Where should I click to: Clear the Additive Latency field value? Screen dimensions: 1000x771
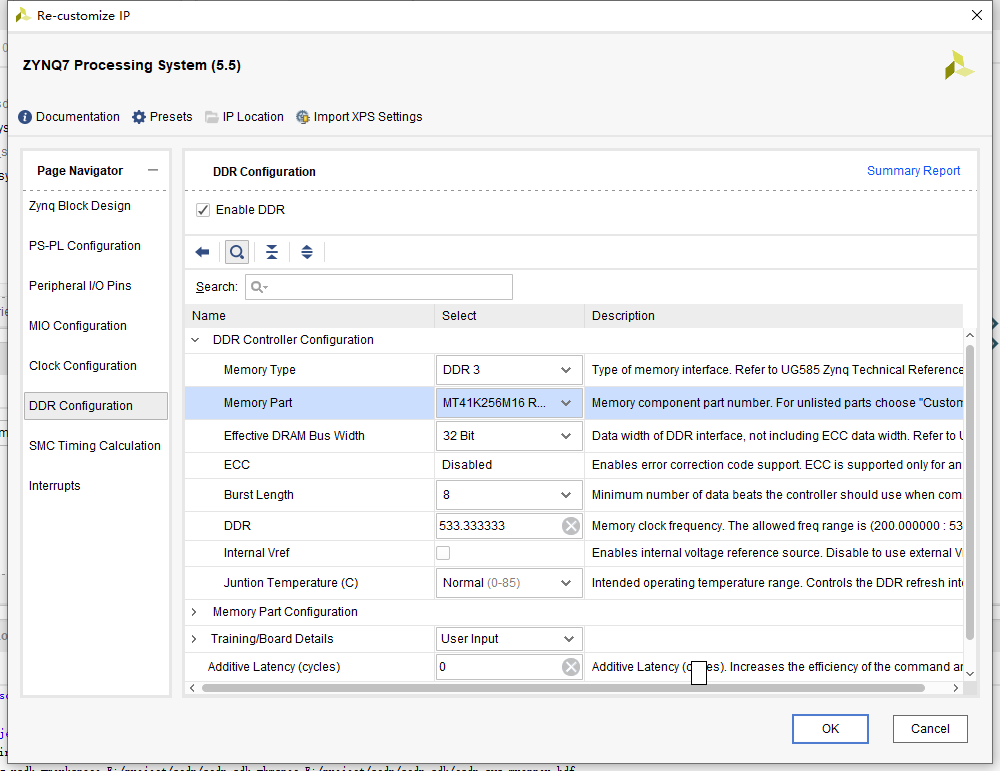pyautogui.click(x=571, y=666)
